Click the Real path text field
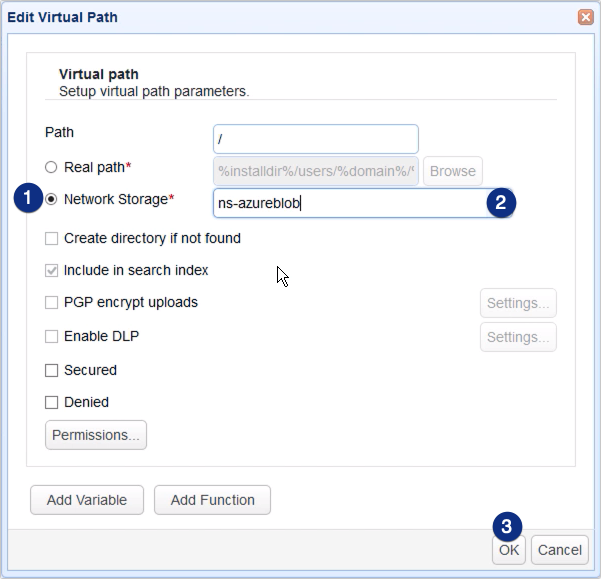Image resolution: width=601 pixels, height=579 pixels. tap(315, 171)
